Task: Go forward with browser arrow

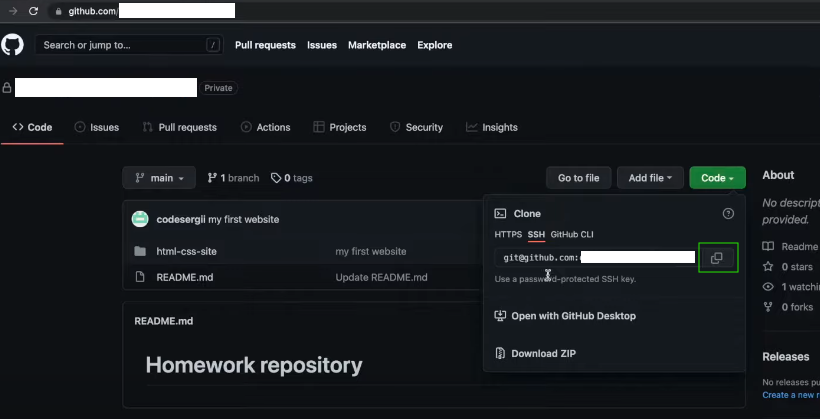Action: [x=12, y=11]
